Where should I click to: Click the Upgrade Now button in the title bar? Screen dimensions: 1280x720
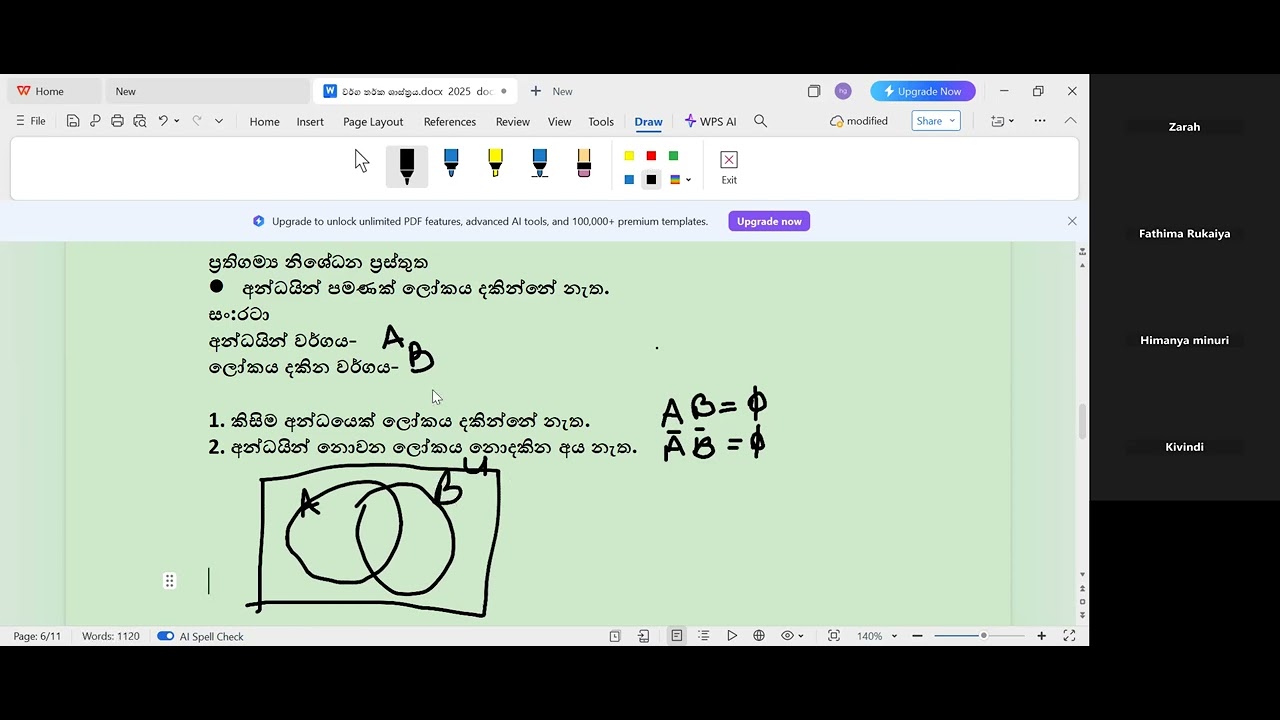[x=923, y=91]
